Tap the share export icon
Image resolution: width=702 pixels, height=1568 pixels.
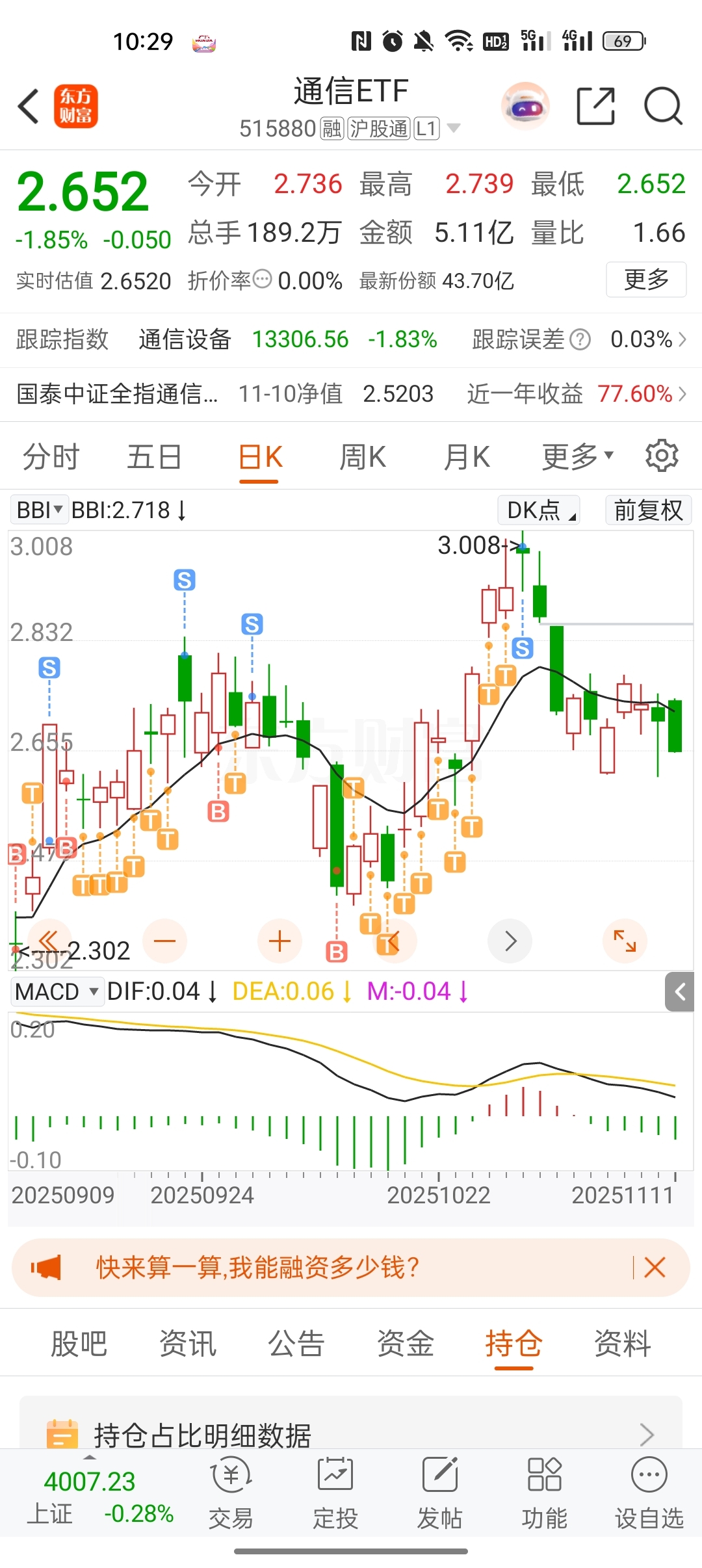tap(596, 106)
